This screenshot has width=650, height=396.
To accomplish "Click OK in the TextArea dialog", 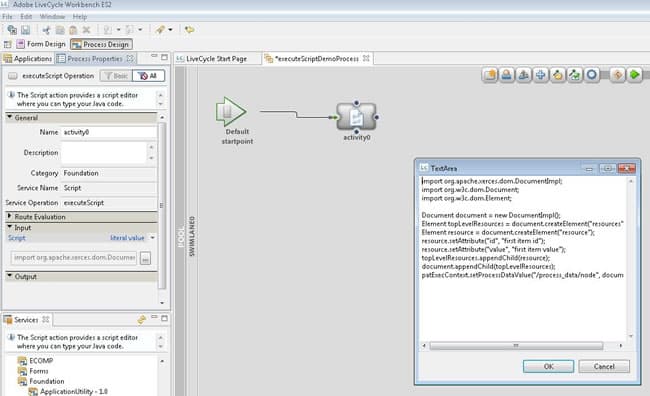I will pos(548,366).
